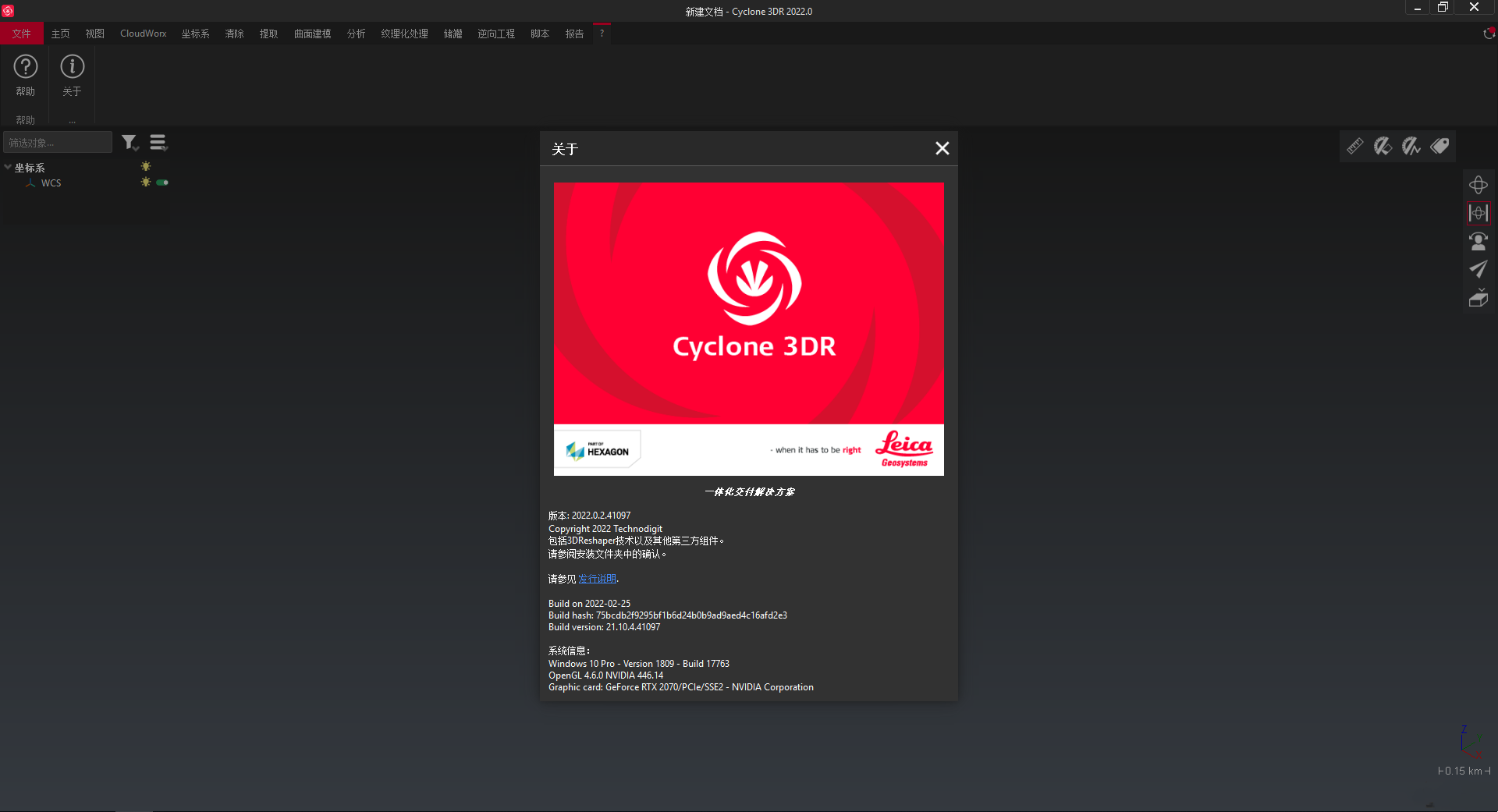Click the OpenGL 4.6.0 NVIDIA line

click(x=606, y=675)
